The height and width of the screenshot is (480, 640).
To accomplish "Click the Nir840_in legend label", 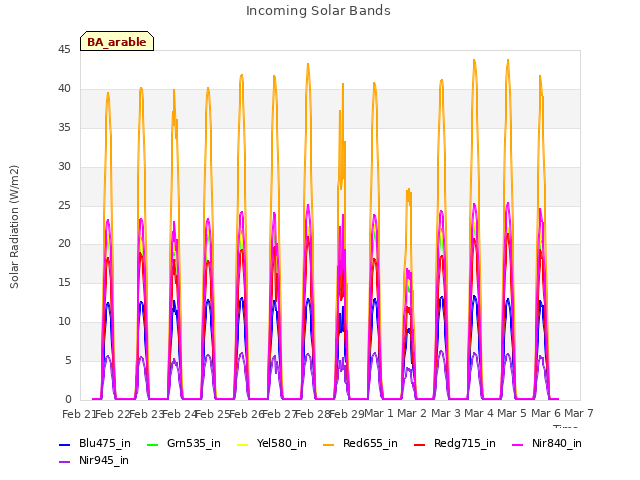I will pos(557,443).
